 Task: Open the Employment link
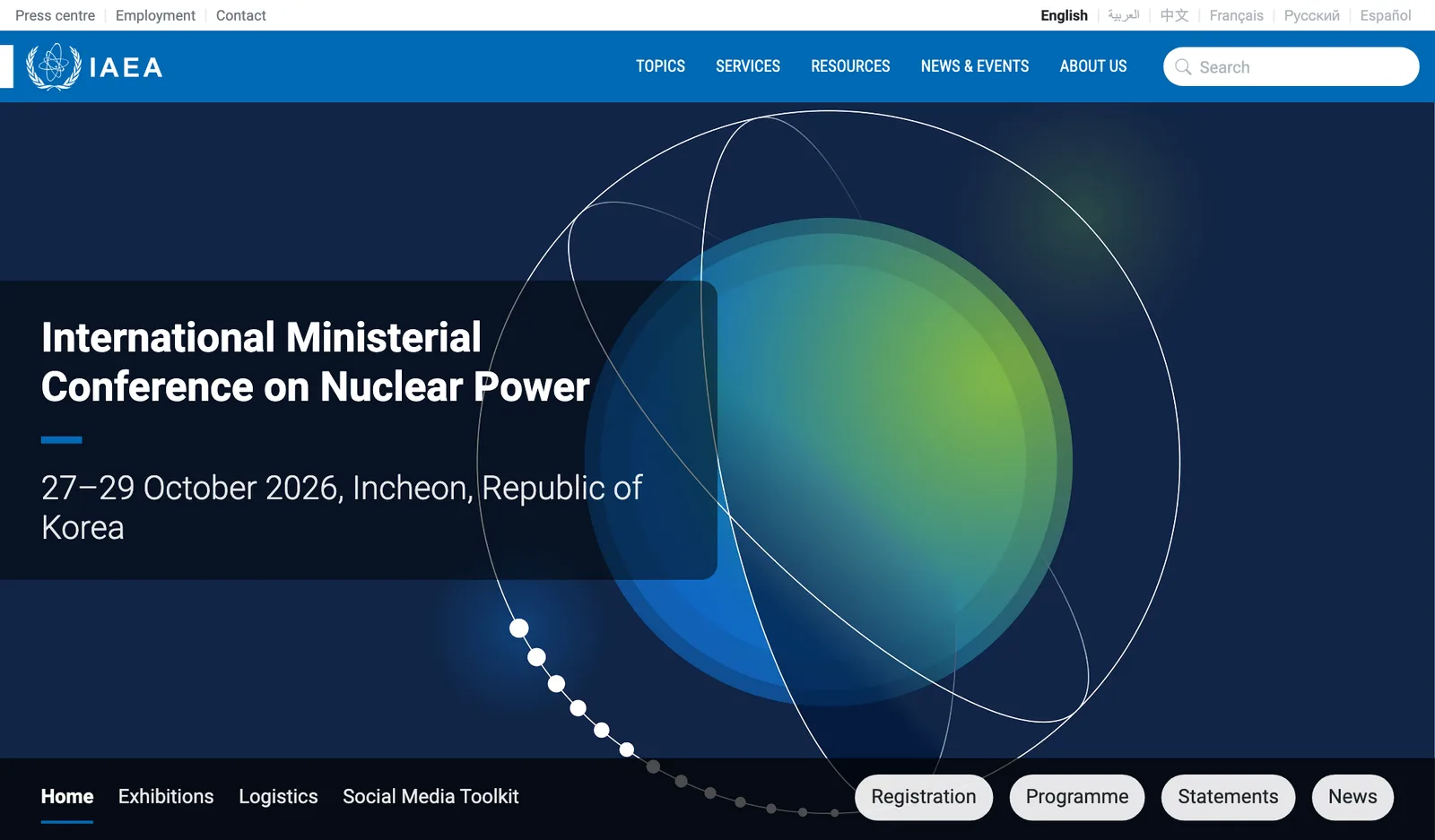pos(155,15)
